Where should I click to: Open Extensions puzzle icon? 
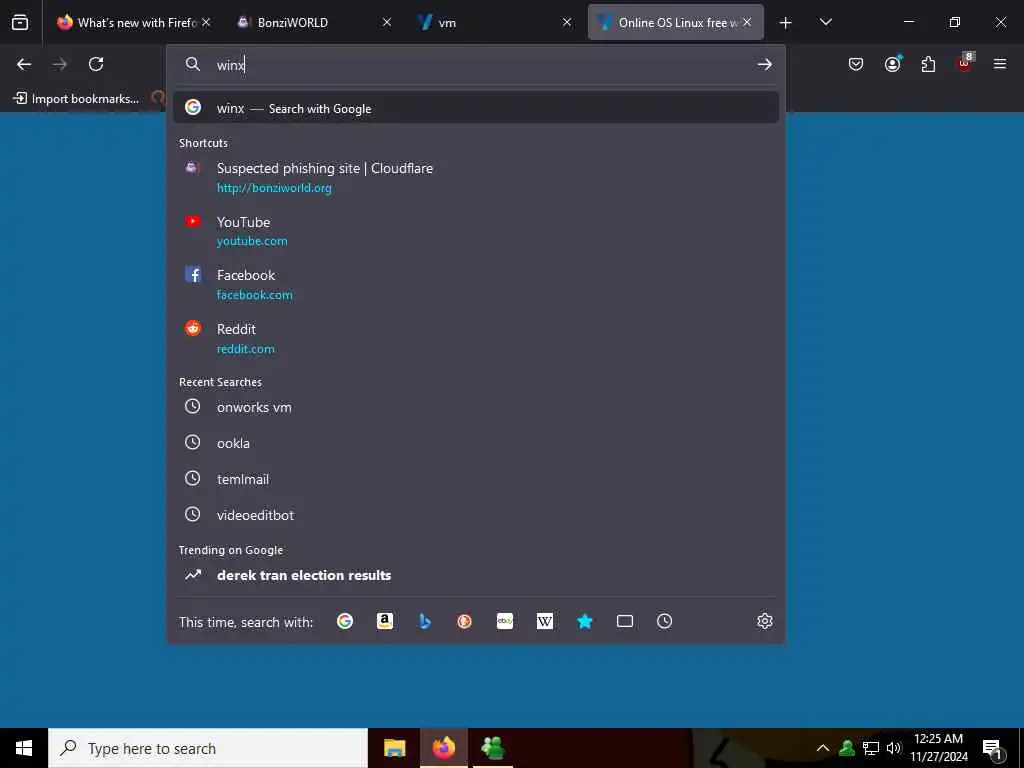pyautogui.click(x=928, y=64)
